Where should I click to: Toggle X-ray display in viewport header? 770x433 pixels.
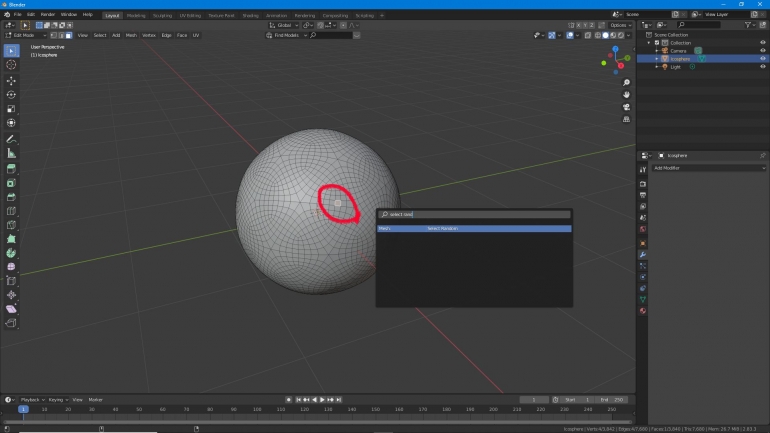point(588,35)
